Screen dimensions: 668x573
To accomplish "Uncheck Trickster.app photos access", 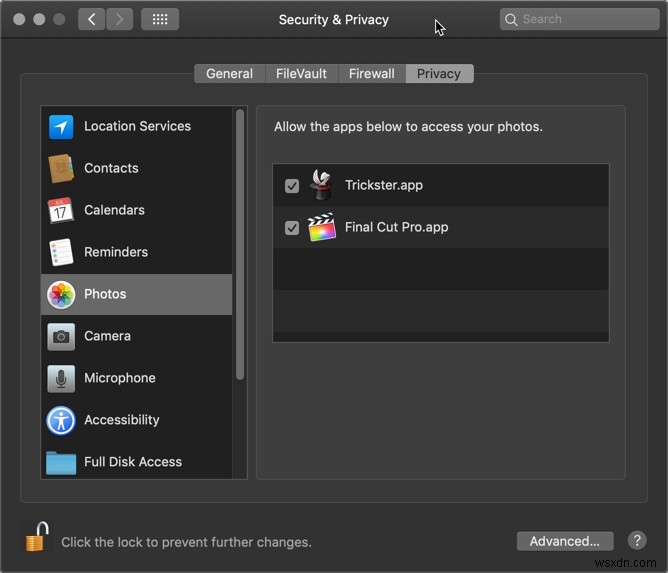I will pos(292,186).
